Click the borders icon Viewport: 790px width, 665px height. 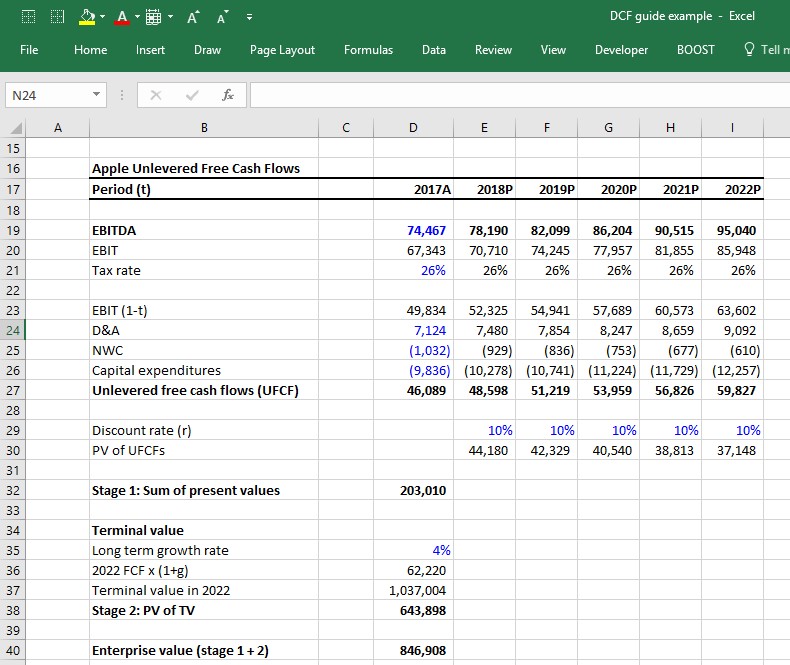point(153,17)
